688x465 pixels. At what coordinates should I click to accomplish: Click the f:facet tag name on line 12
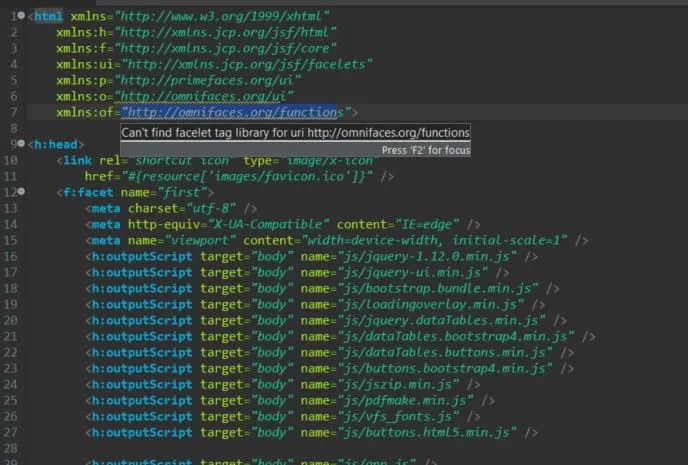[88, 193]
